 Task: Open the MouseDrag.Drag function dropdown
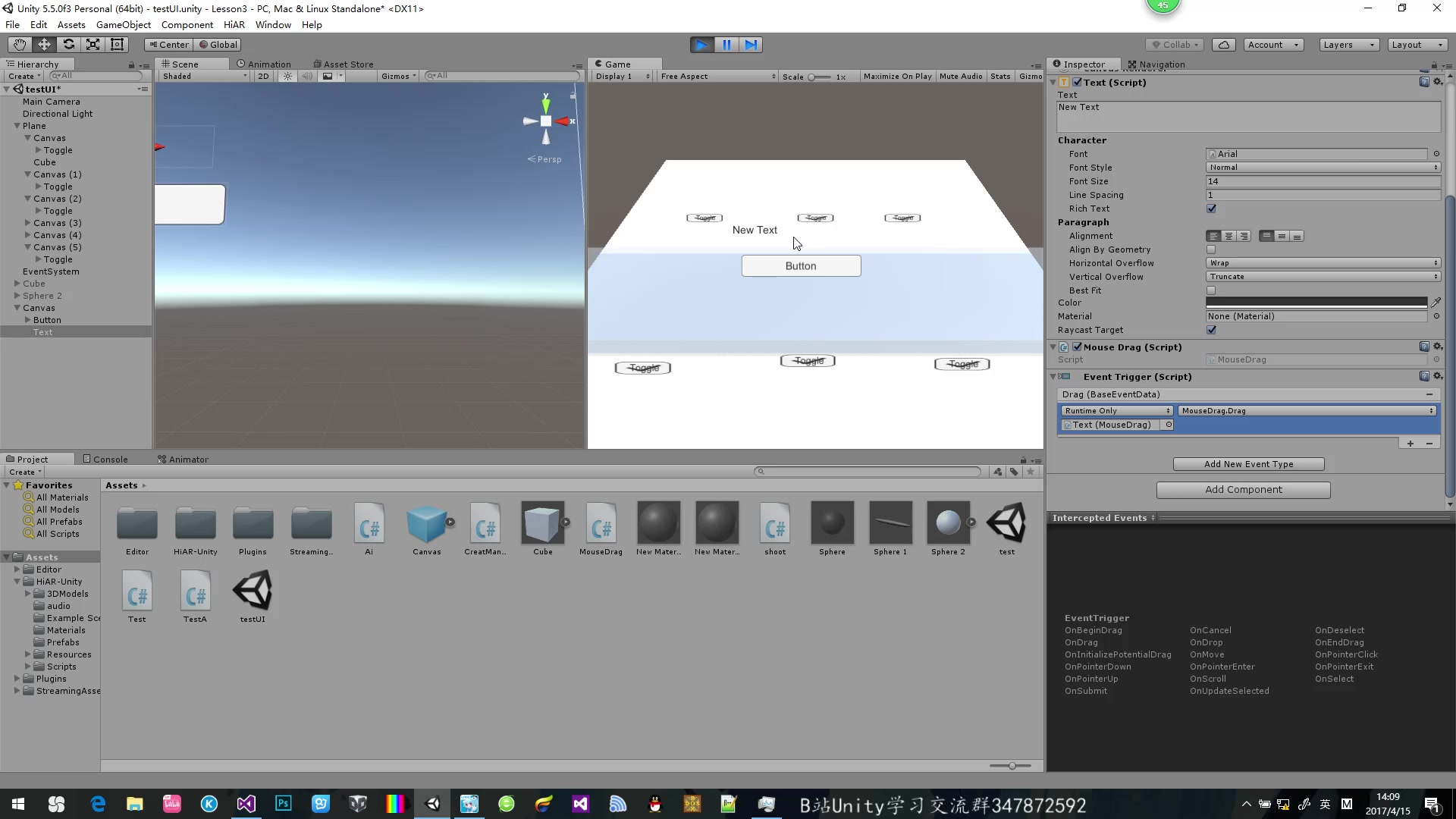(1307, 411)
